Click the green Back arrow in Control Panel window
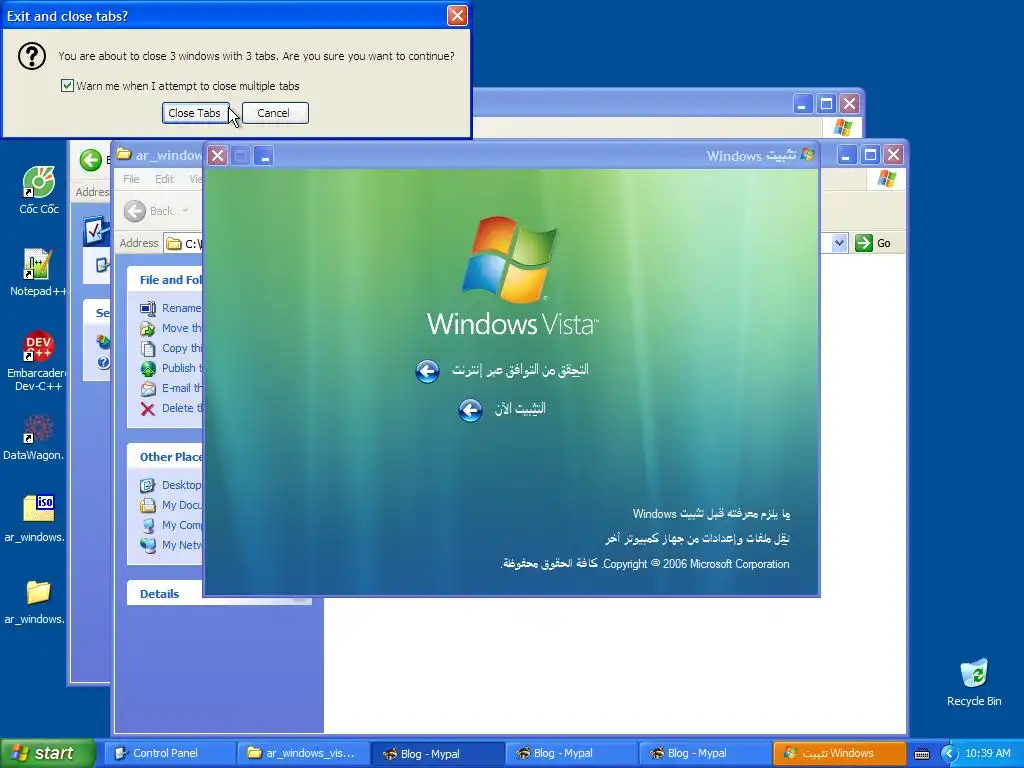 point(91,160)
